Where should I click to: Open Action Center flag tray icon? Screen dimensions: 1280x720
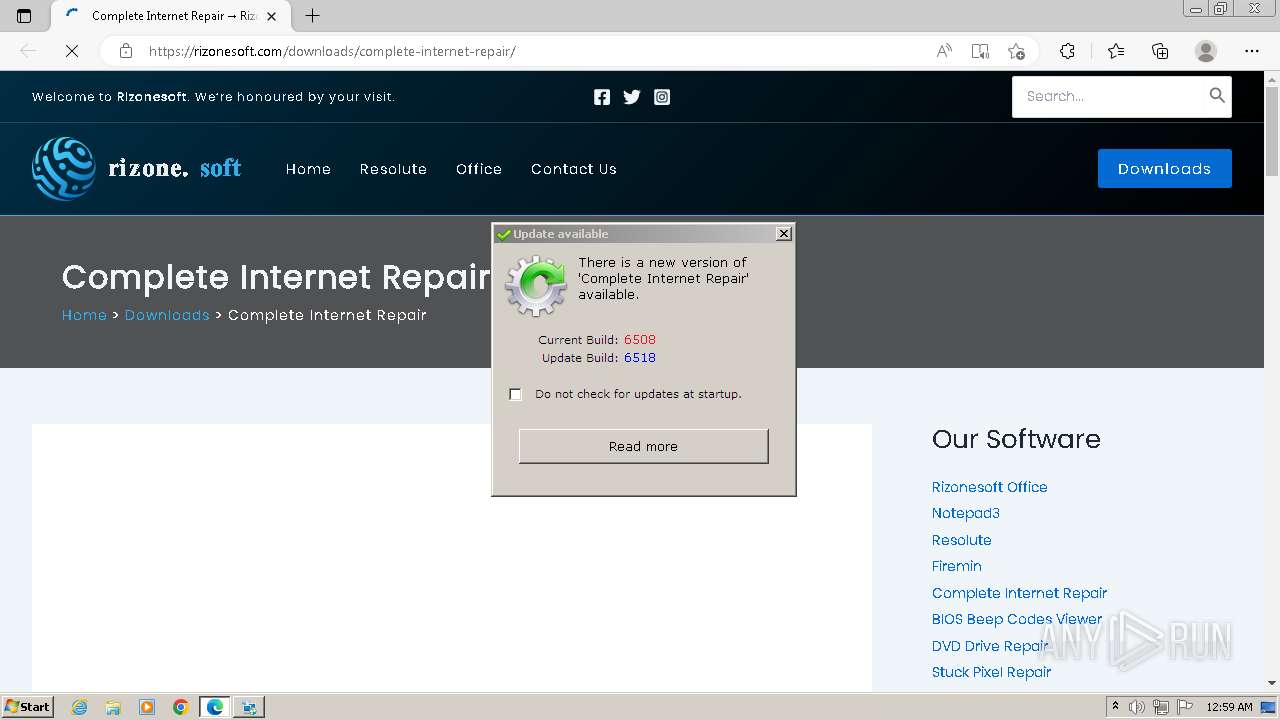1184,707
